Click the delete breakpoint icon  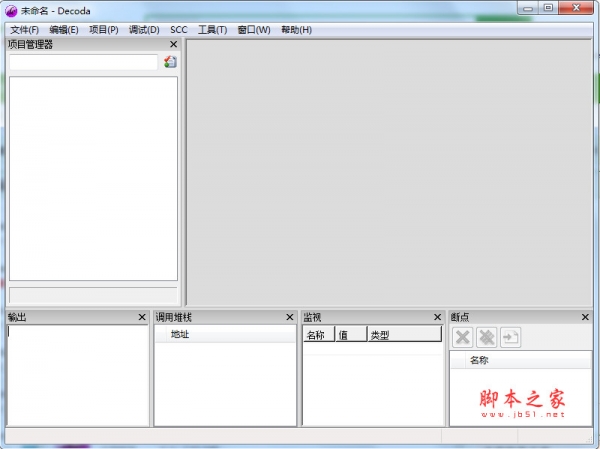pos(462,337)
